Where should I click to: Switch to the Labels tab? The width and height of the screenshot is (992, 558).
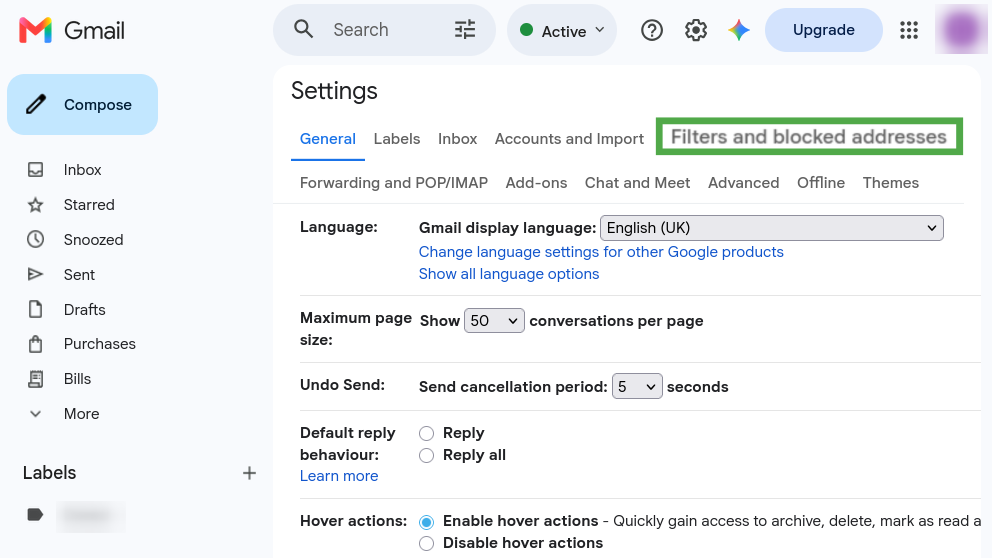pos(397,139)
